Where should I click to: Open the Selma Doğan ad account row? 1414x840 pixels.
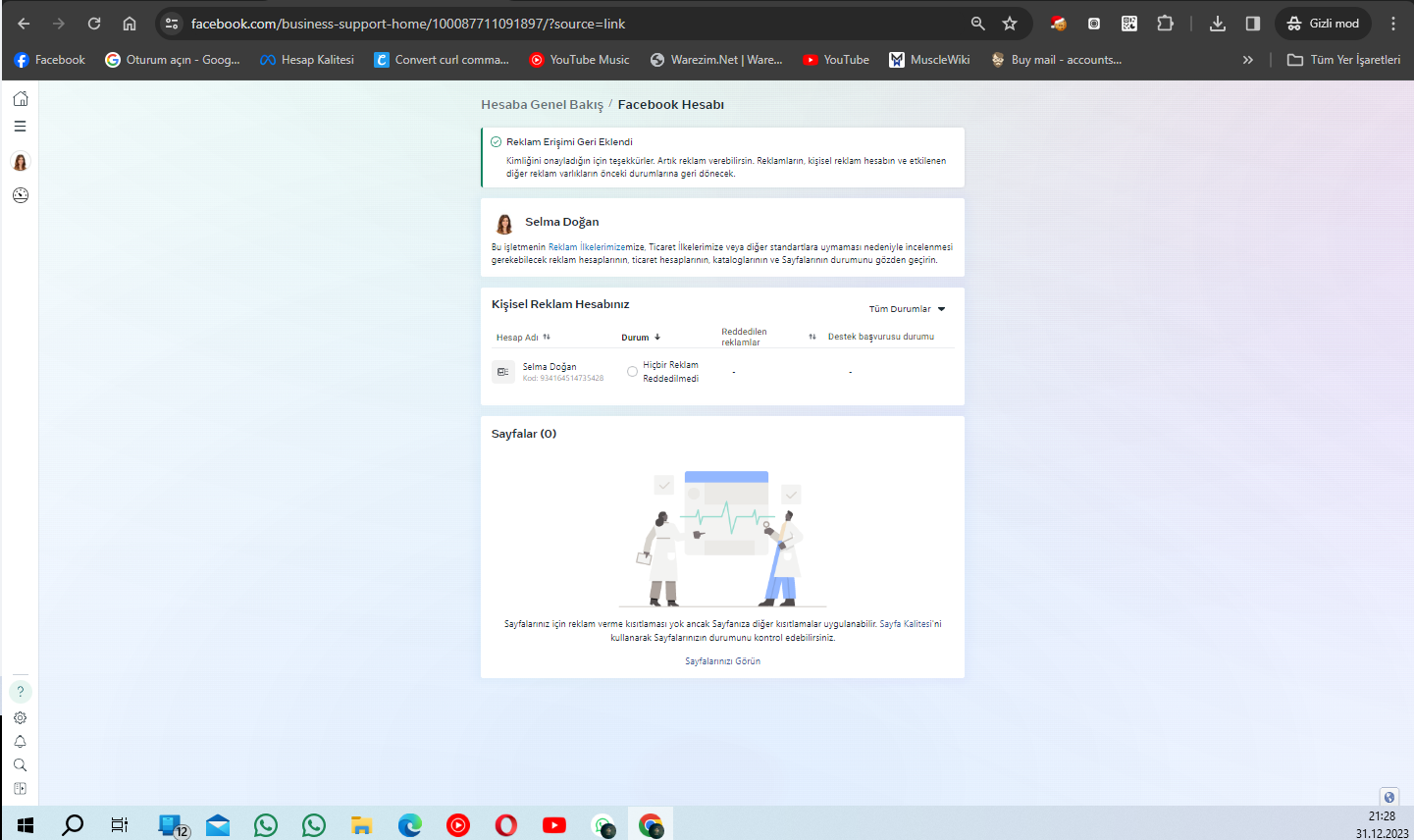722,372
